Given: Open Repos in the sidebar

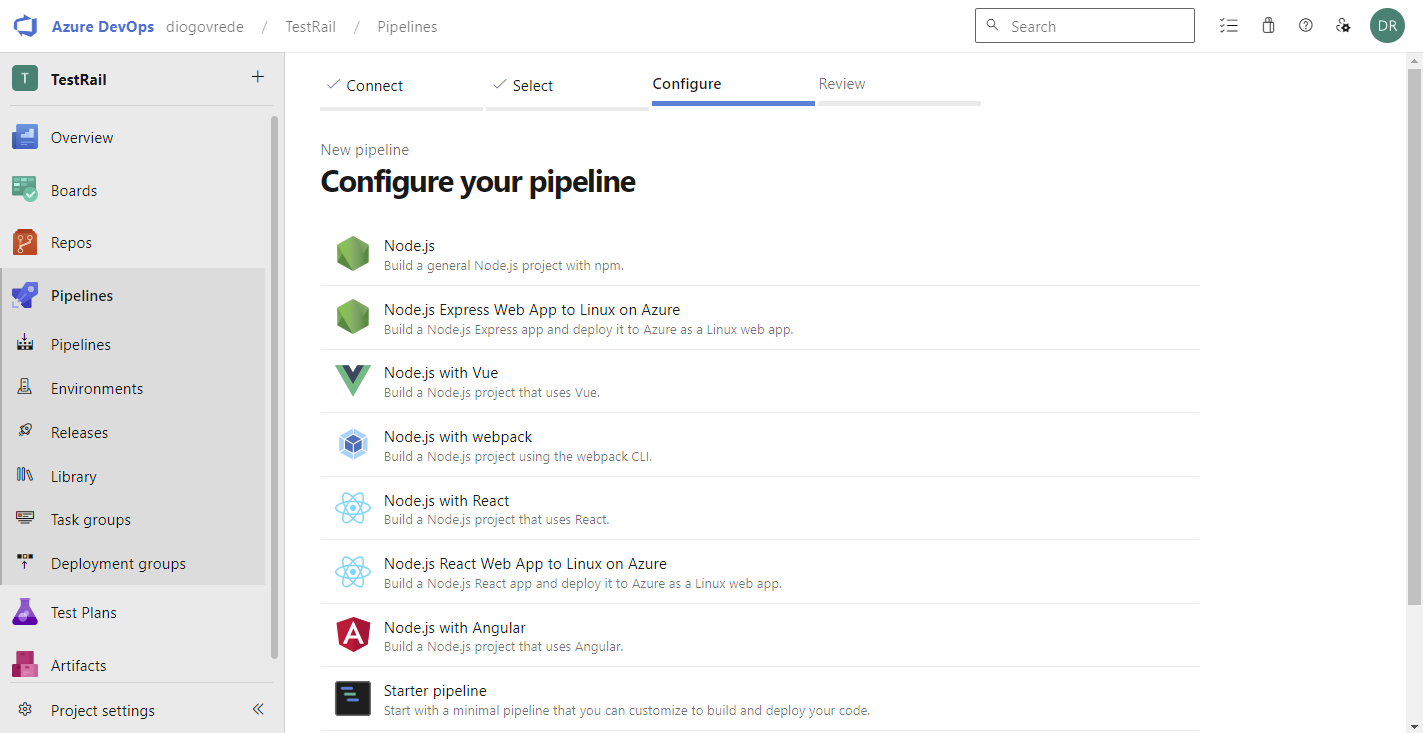Looking at the screenshot, I should (x=71, y=243).
